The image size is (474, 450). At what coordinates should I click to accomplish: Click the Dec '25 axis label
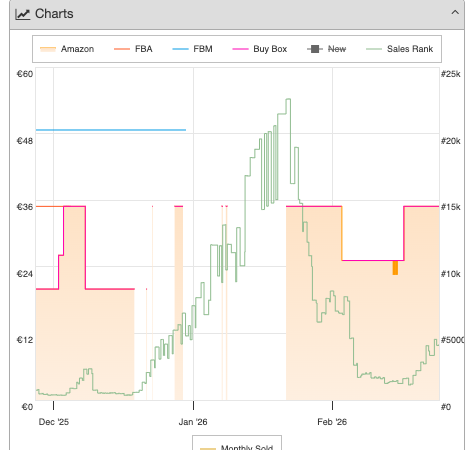pyautogui.click(x=54, y=422)
